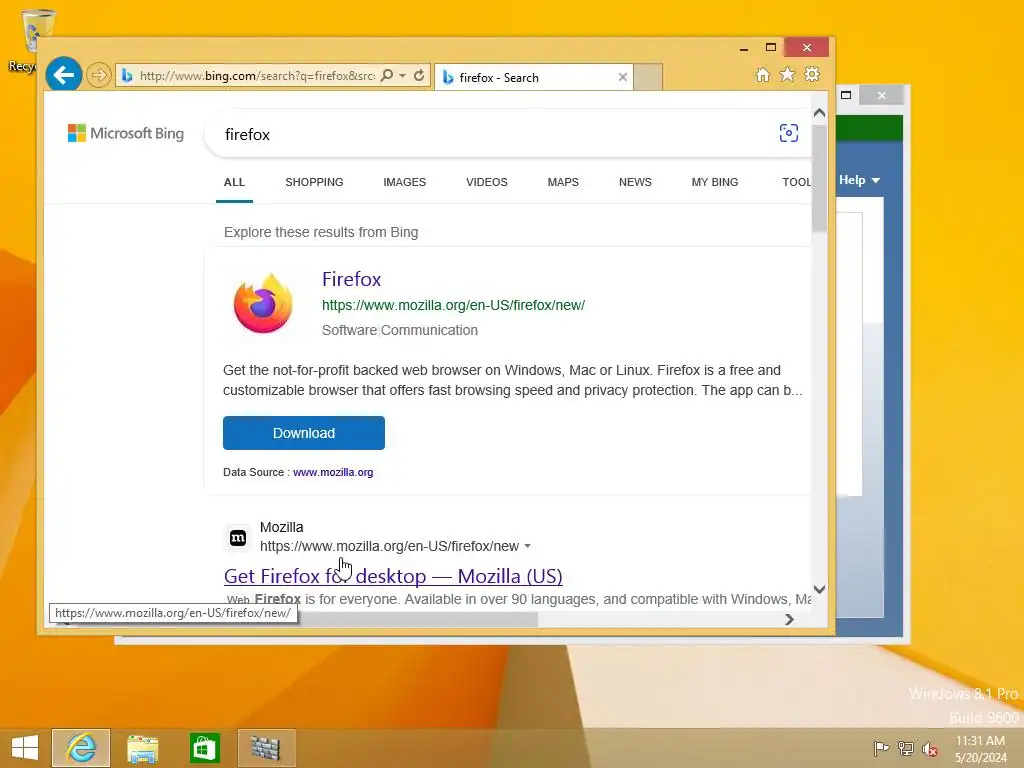The height and width of the screenshot is (768, 1024).
Task: Click the Firefox logo thumbnail
Action: pos(263,304)
